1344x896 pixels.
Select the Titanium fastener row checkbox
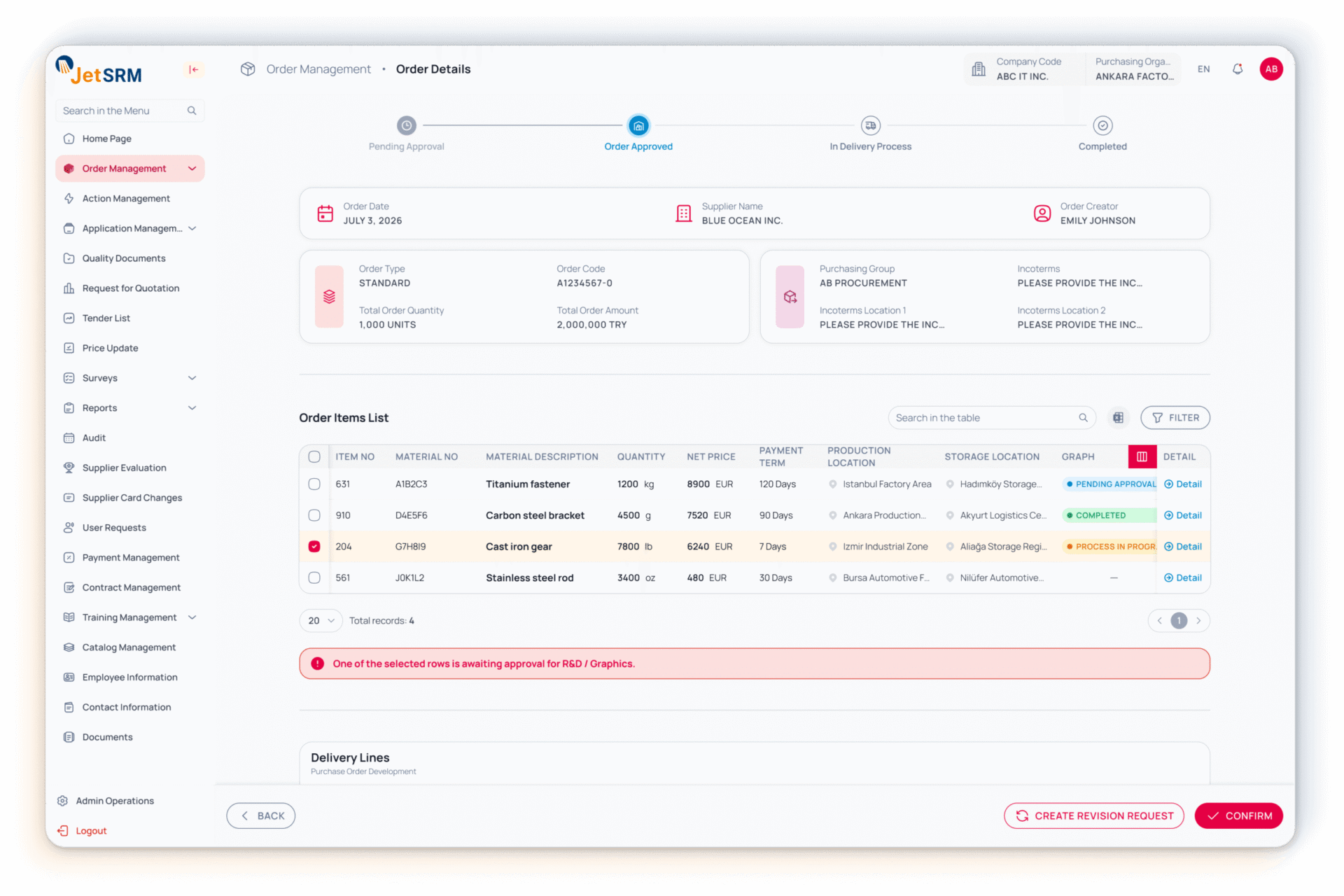(x=314, y=484)
